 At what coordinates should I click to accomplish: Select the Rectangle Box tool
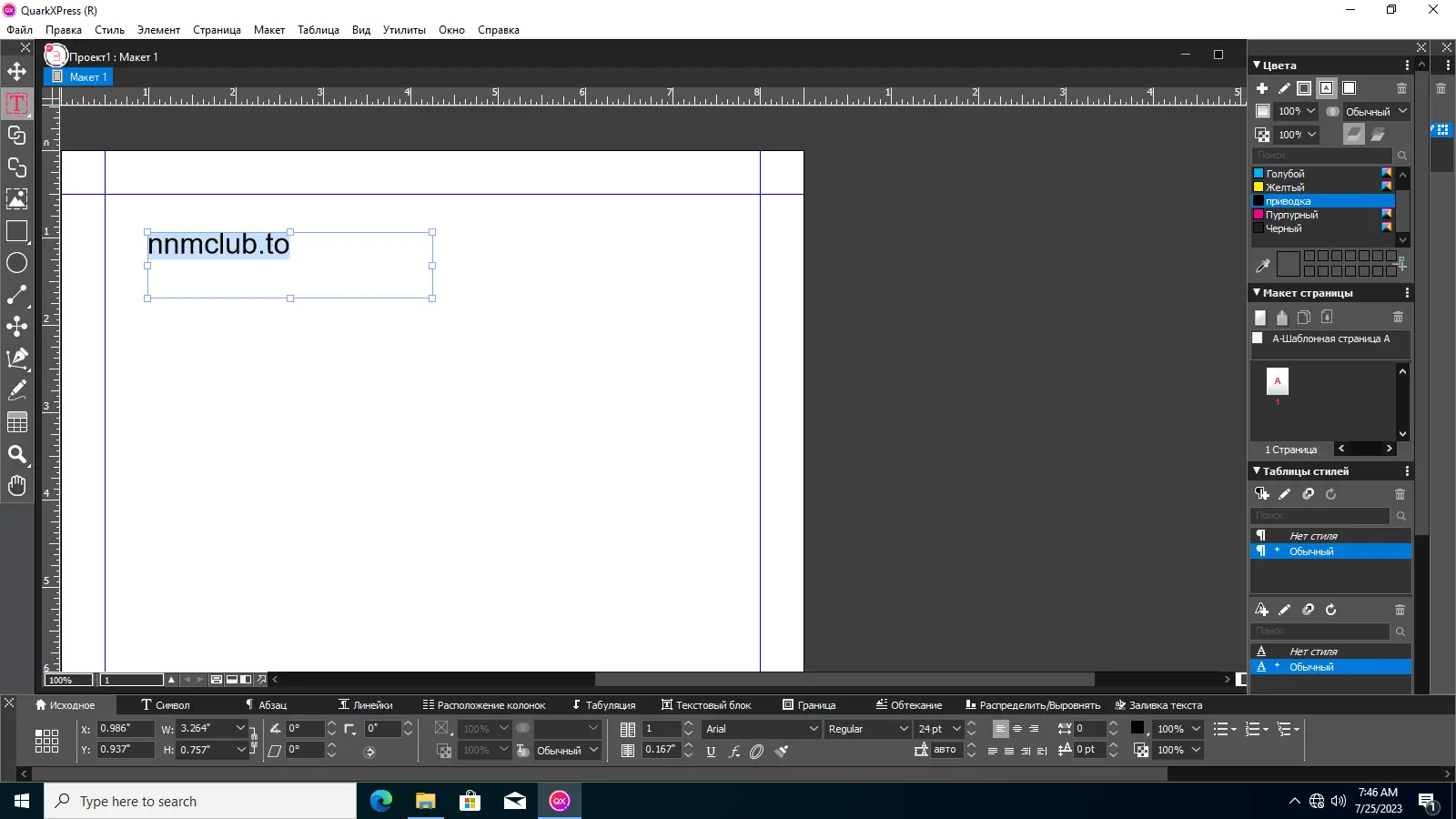tap(16, 231)
